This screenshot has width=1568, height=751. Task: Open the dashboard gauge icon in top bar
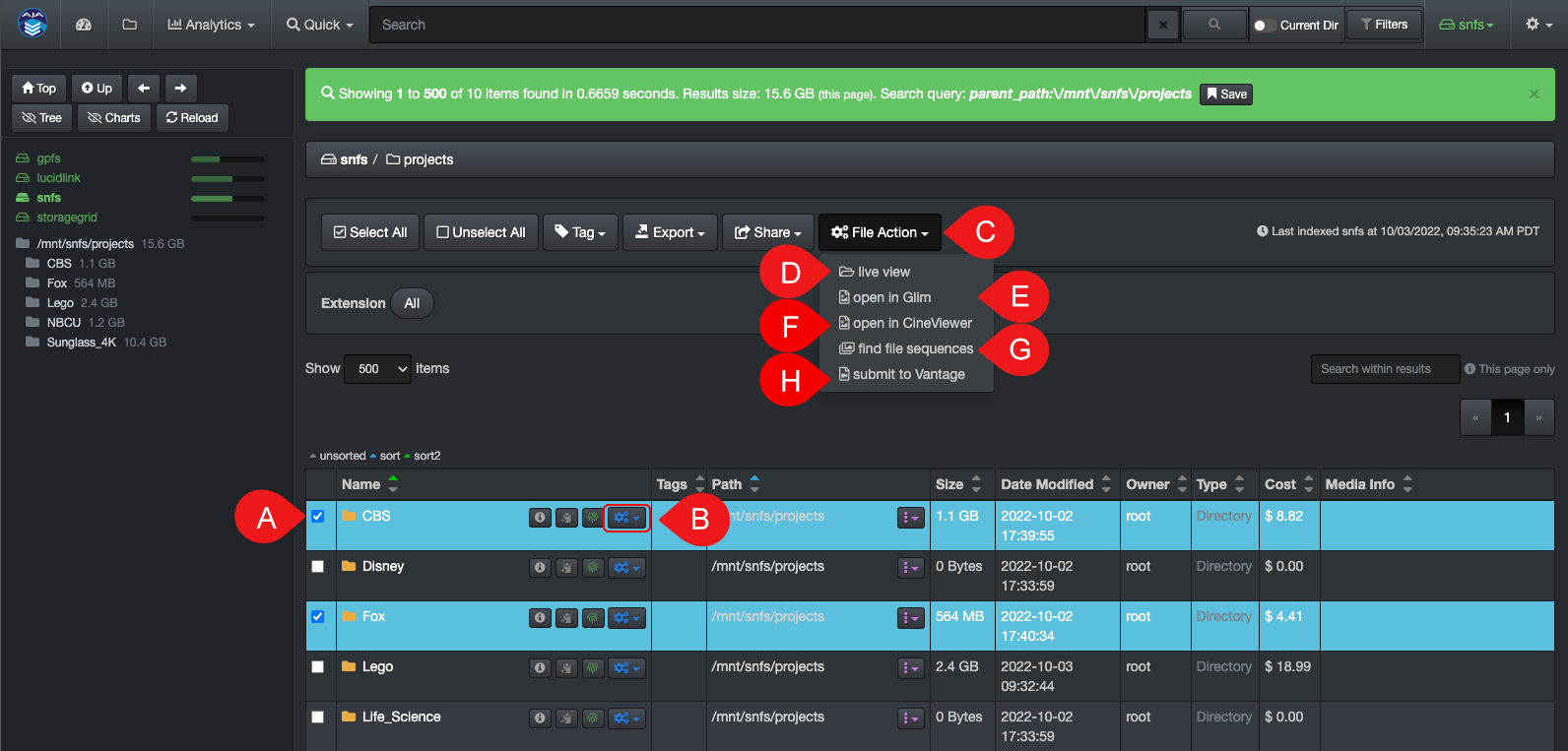click(84, 25)
